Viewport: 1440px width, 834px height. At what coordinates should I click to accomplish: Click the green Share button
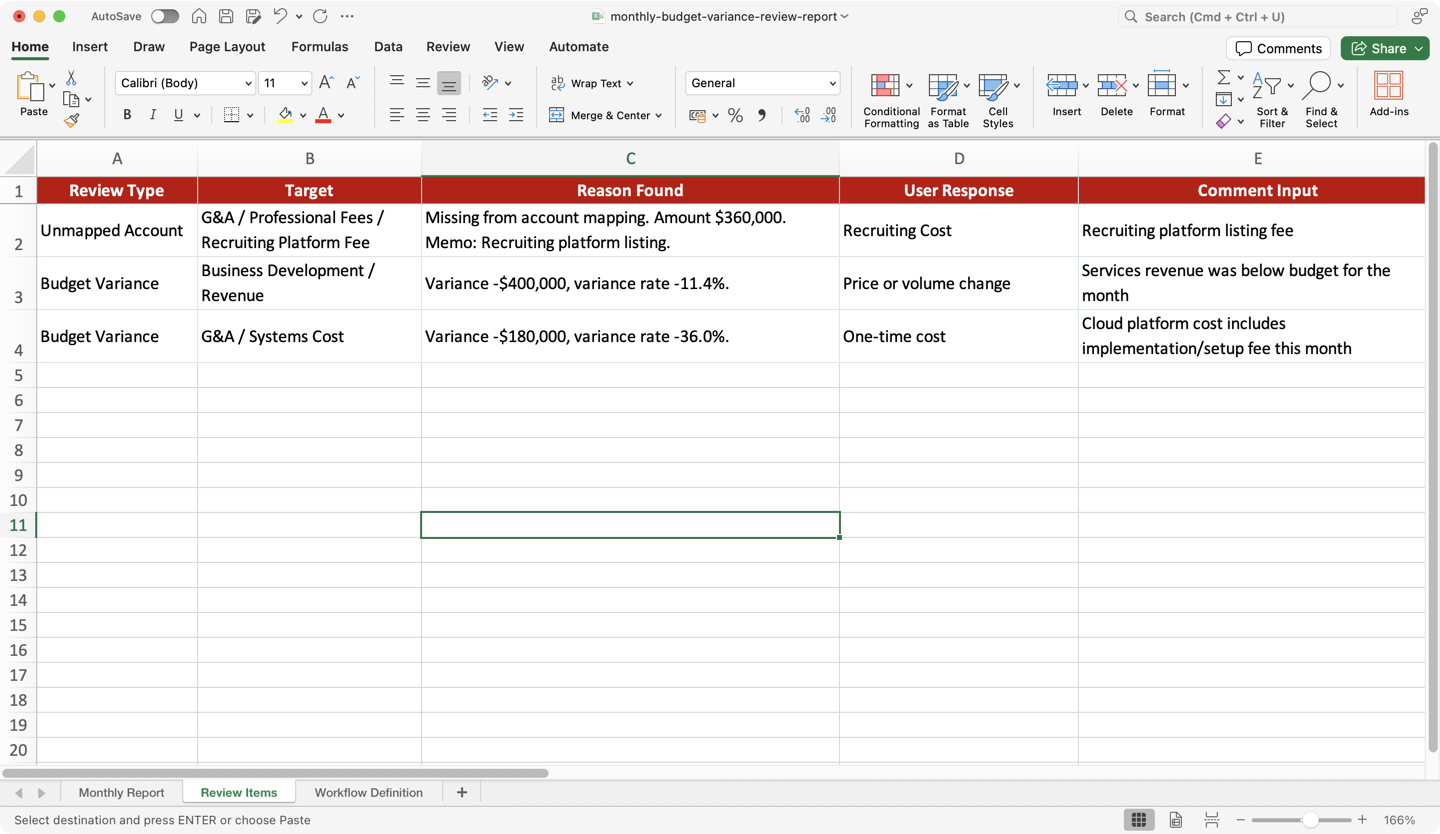tap(1385, 48)
